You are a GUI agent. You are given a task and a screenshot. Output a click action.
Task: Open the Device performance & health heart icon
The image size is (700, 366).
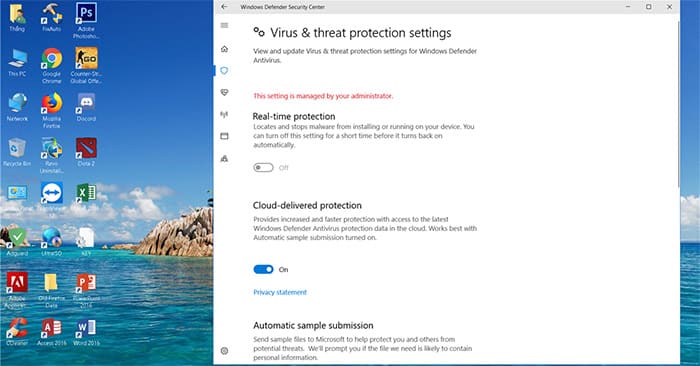point(225,92)
